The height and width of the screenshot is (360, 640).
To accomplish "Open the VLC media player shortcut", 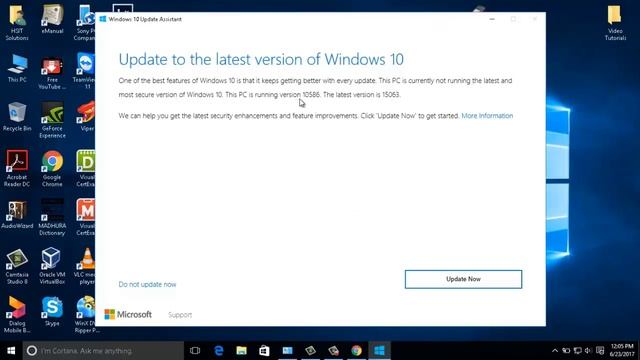I will [85, 266].
